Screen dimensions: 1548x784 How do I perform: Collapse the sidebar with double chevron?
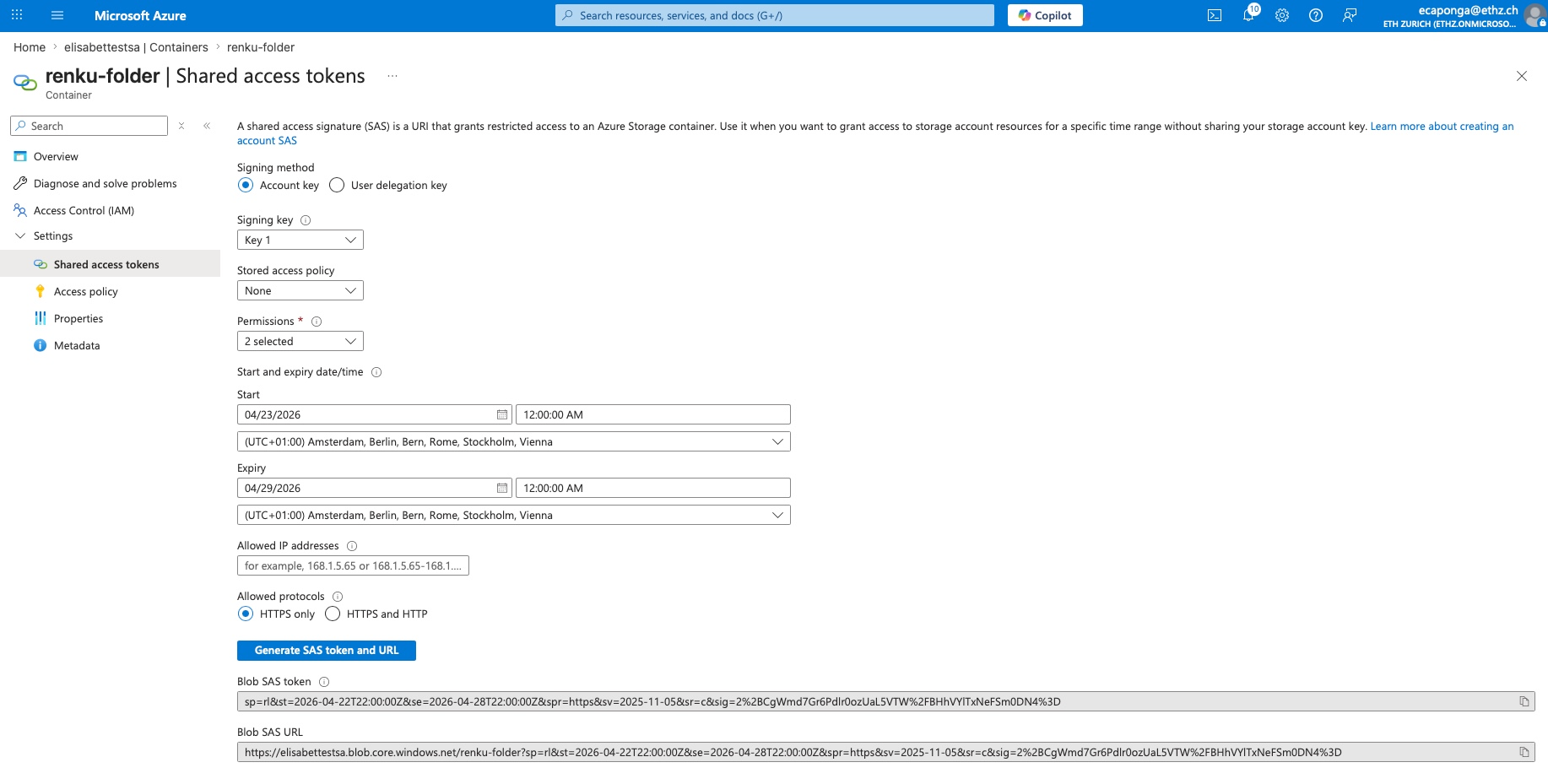(207, 126)
